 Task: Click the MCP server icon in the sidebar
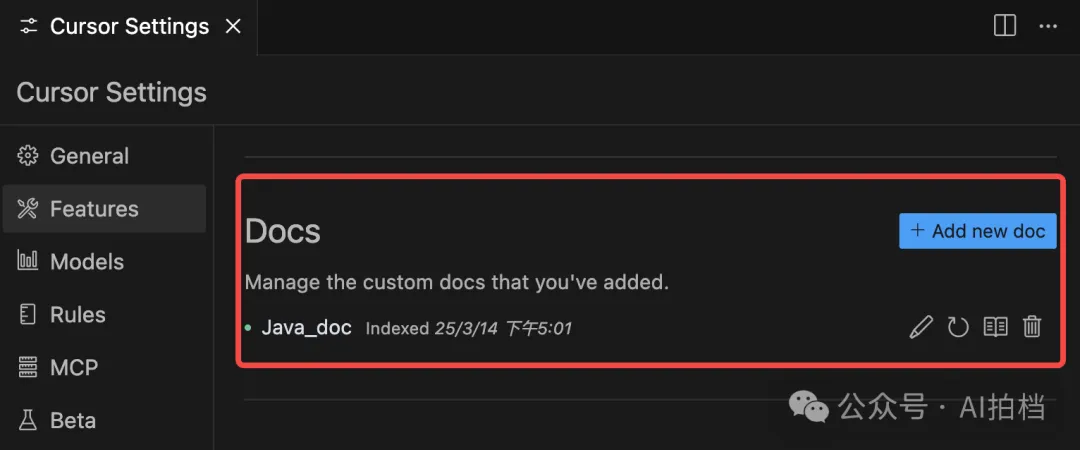click(28, 367)
